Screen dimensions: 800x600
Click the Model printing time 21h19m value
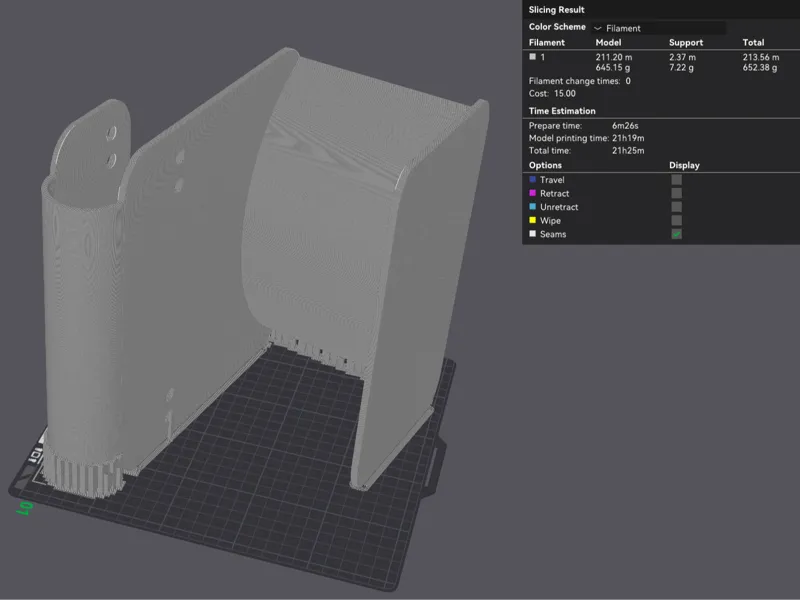coord(628,138)
